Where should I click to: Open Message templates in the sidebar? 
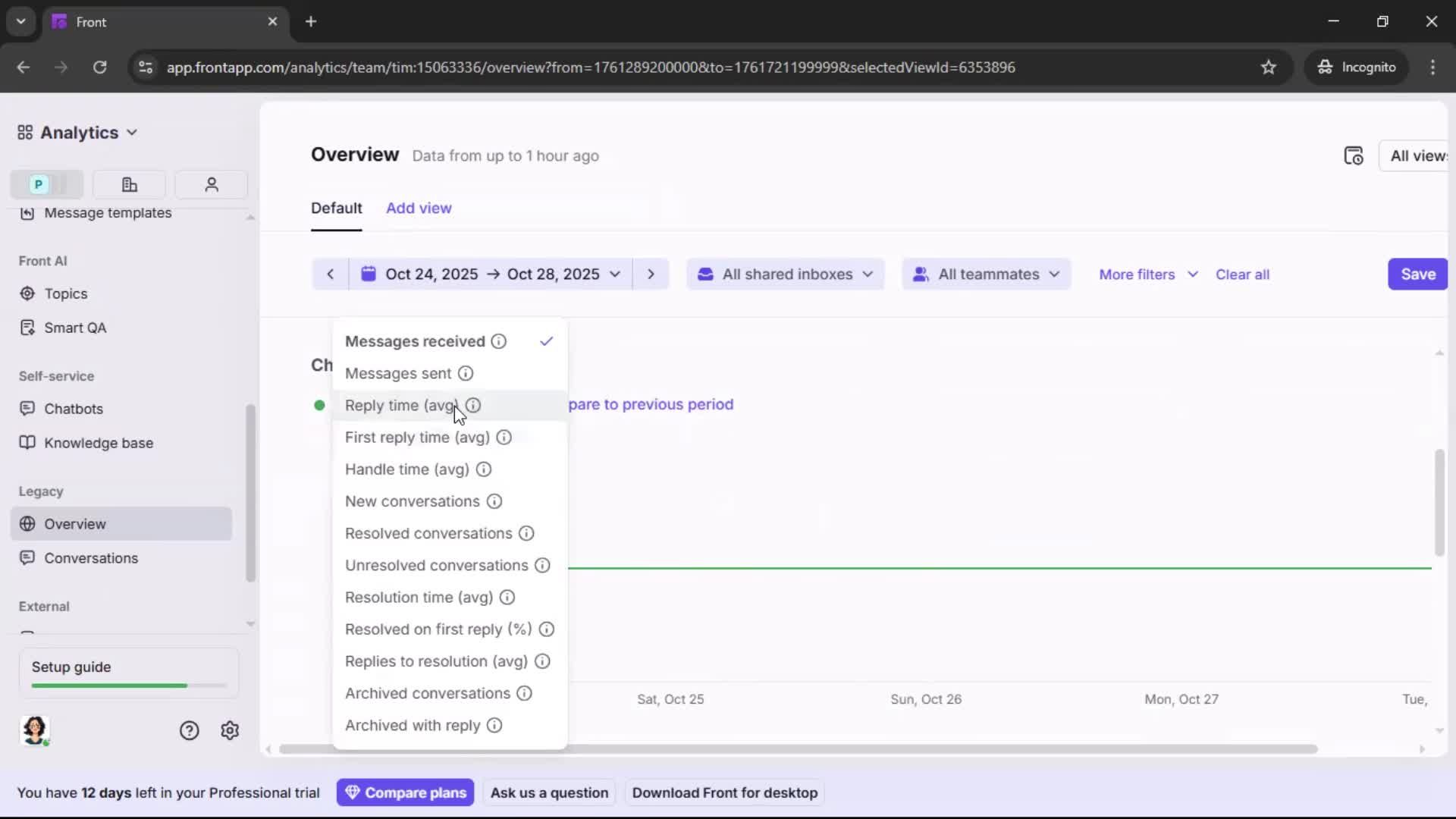coord(106,215)
